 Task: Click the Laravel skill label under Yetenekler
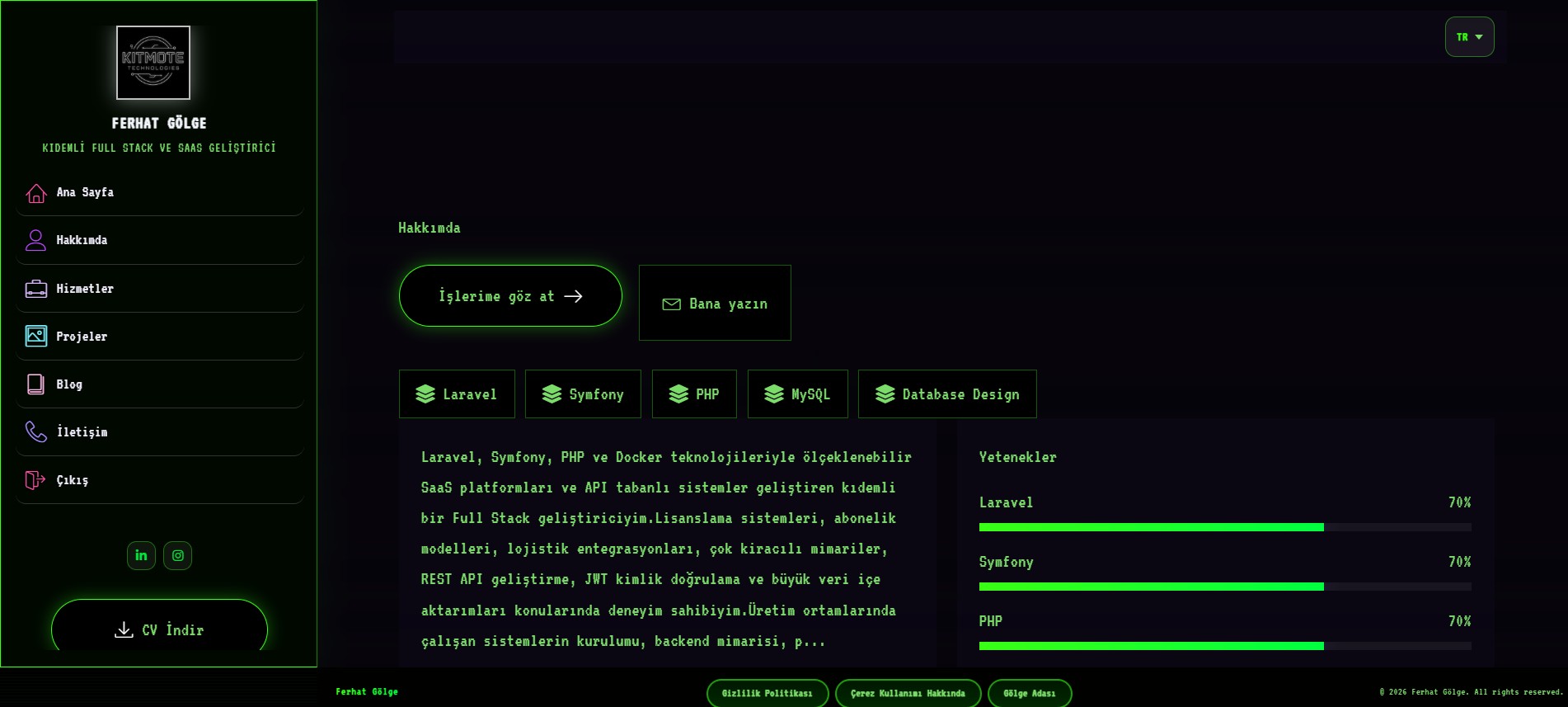(1006, 502)
